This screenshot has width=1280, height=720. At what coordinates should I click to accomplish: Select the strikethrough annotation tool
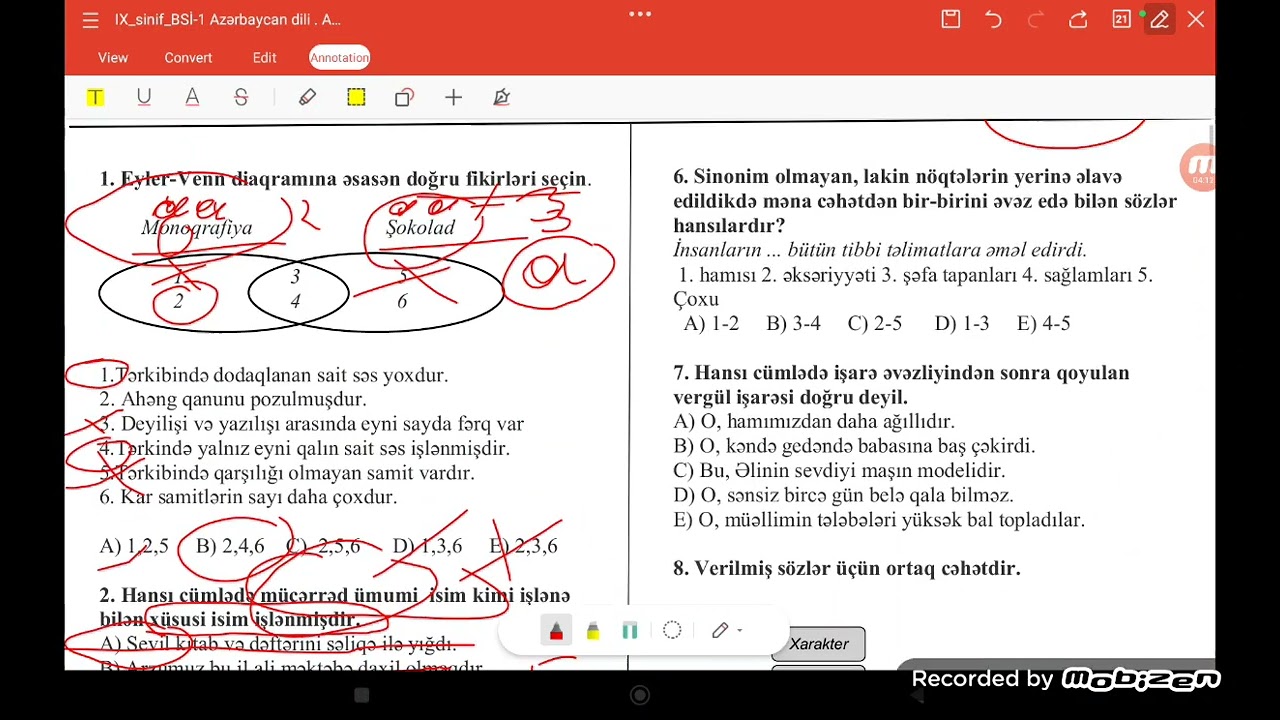(241, 97)
